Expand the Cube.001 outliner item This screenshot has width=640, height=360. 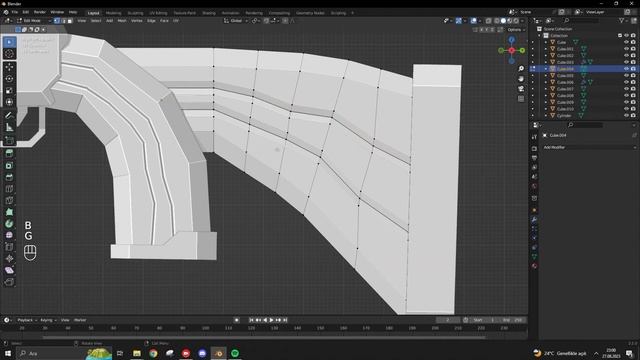point(546,49)
